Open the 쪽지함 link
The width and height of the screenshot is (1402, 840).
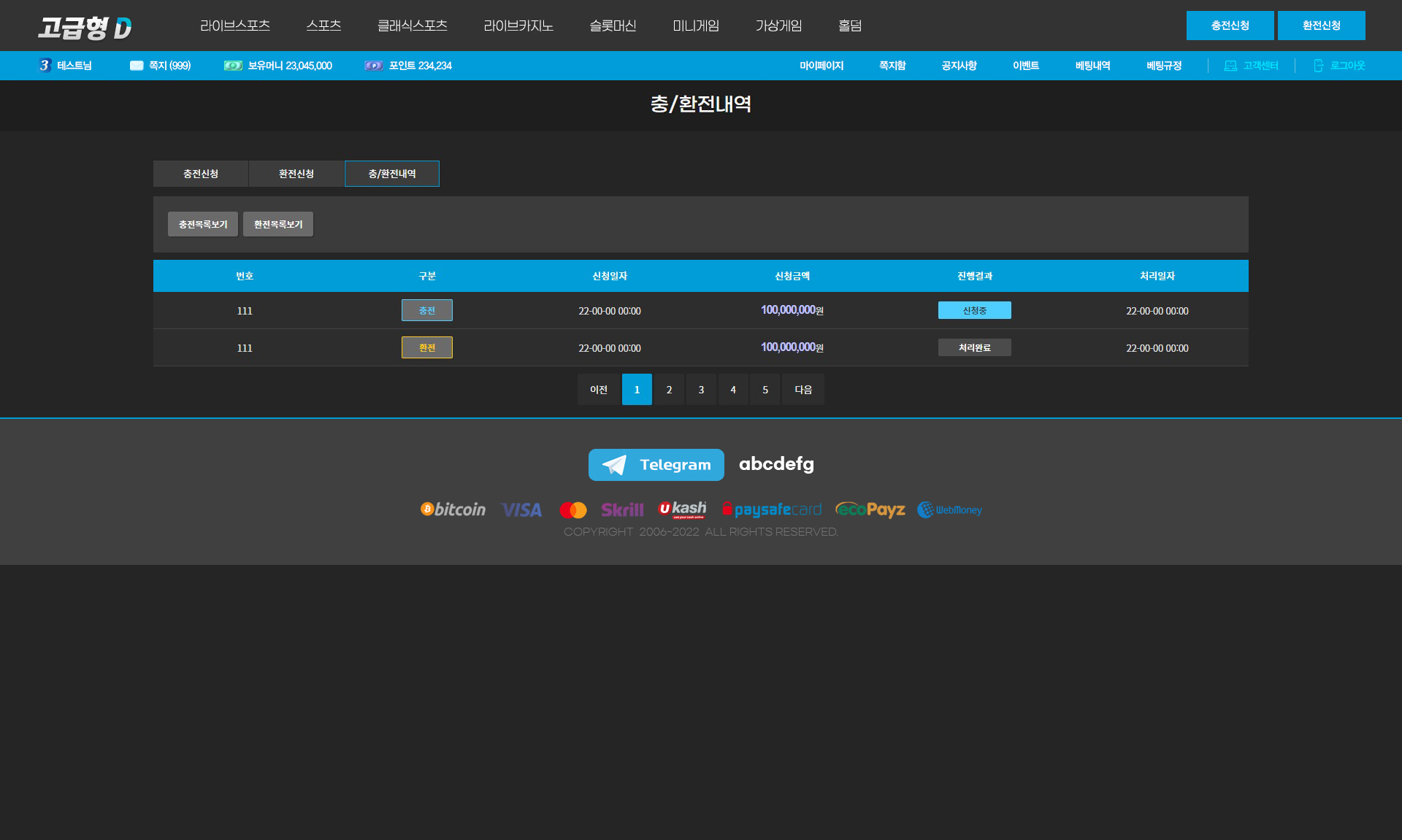[892, 66]
